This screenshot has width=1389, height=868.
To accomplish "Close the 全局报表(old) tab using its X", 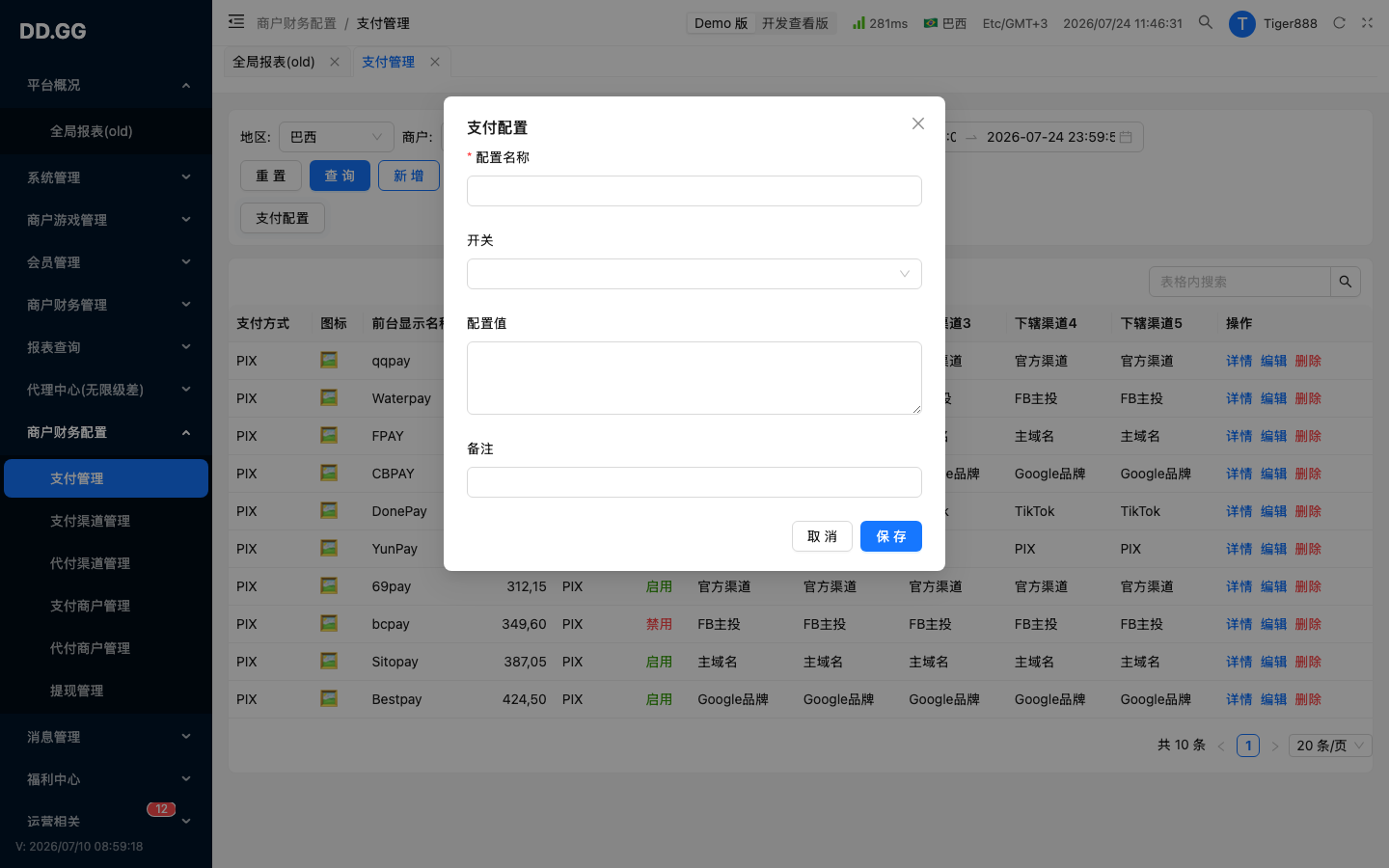I will click(x=335, y=62).
